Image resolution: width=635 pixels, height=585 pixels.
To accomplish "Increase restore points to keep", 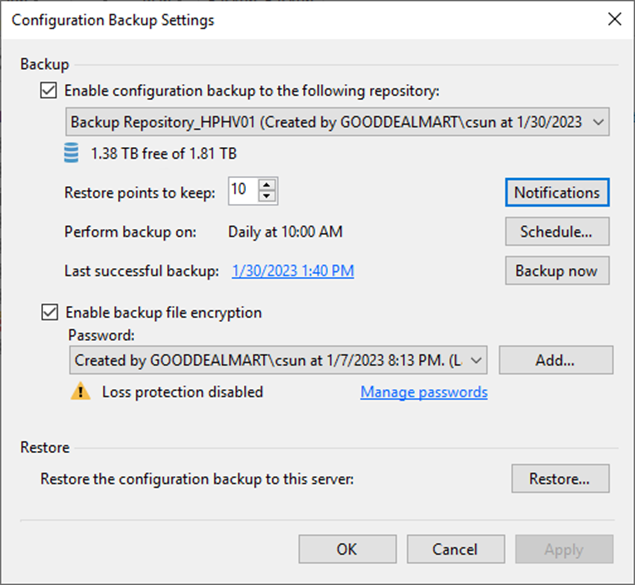I will (267, 186).
